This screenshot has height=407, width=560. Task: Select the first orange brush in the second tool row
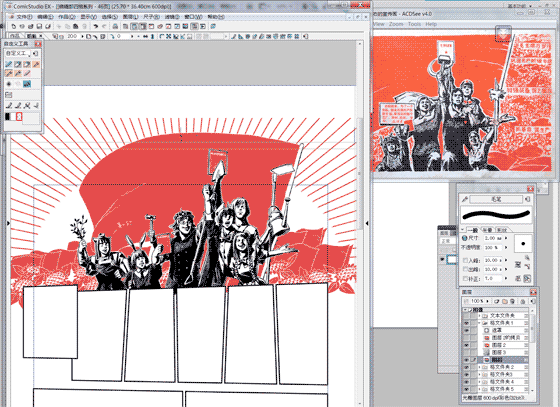tap(9, 74)
